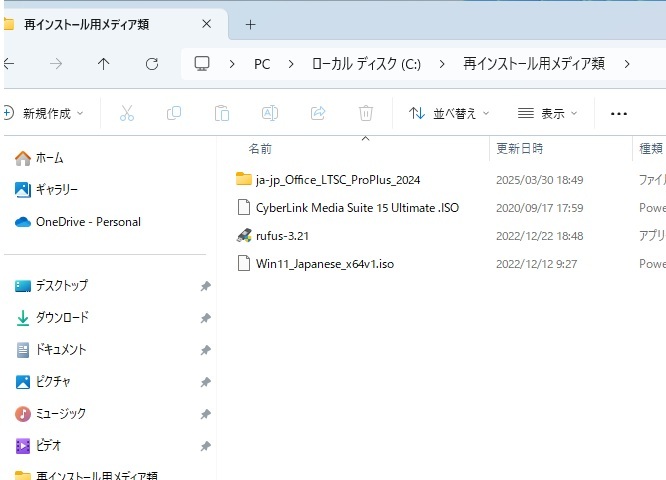Click the pin icon beside ビデオ
The height and width of the screenshot is (480, 666).
coord(206,446)
